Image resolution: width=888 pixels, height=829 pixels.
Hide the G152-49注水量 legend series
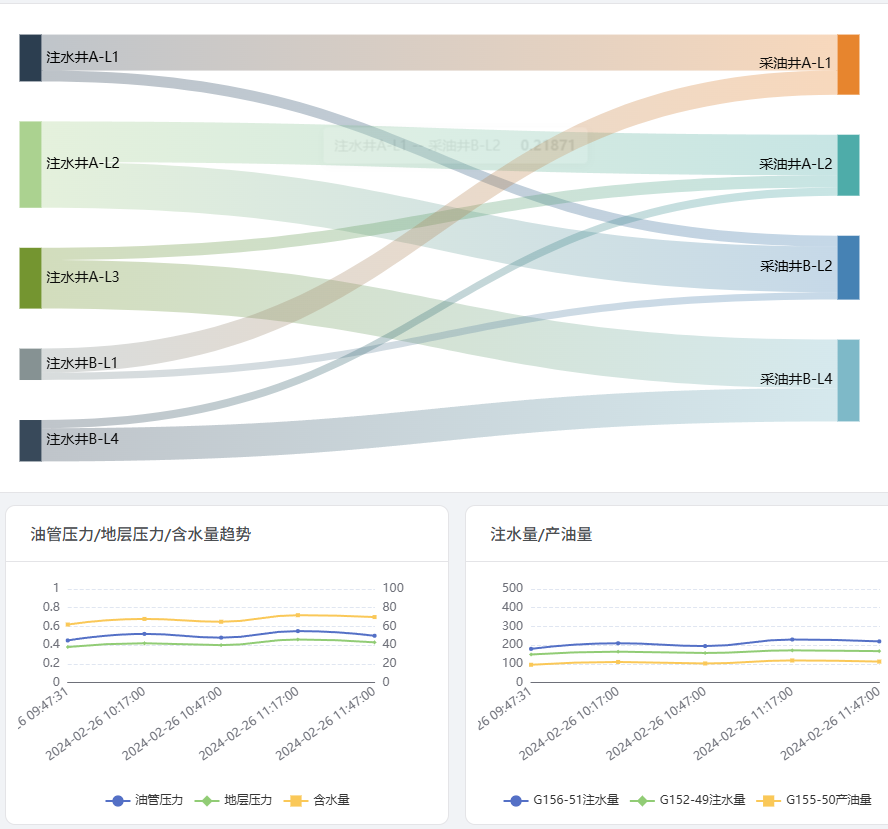click(x=688, y=800)
